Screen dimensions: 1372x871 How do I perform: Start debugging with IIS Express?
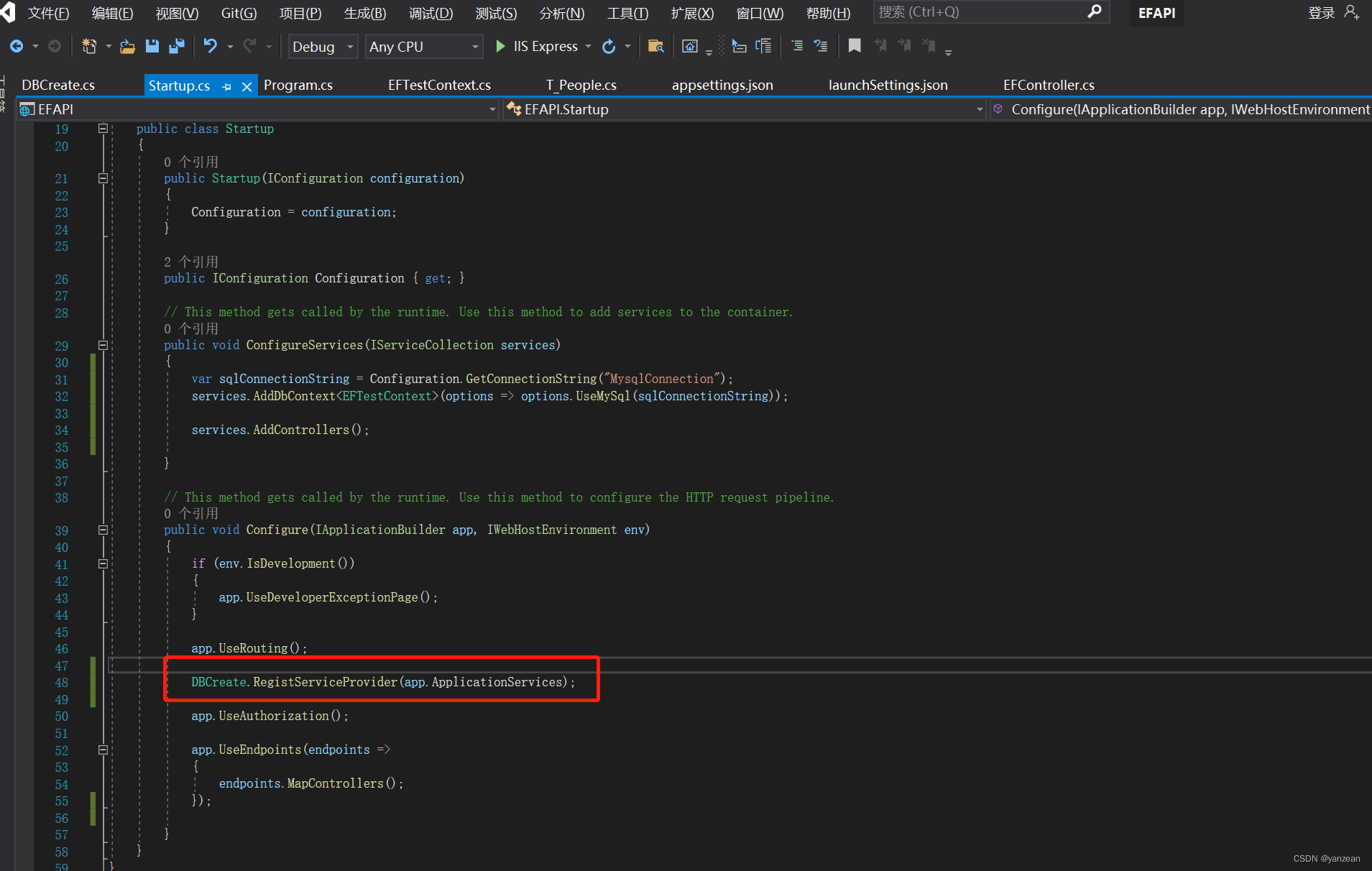536,47
